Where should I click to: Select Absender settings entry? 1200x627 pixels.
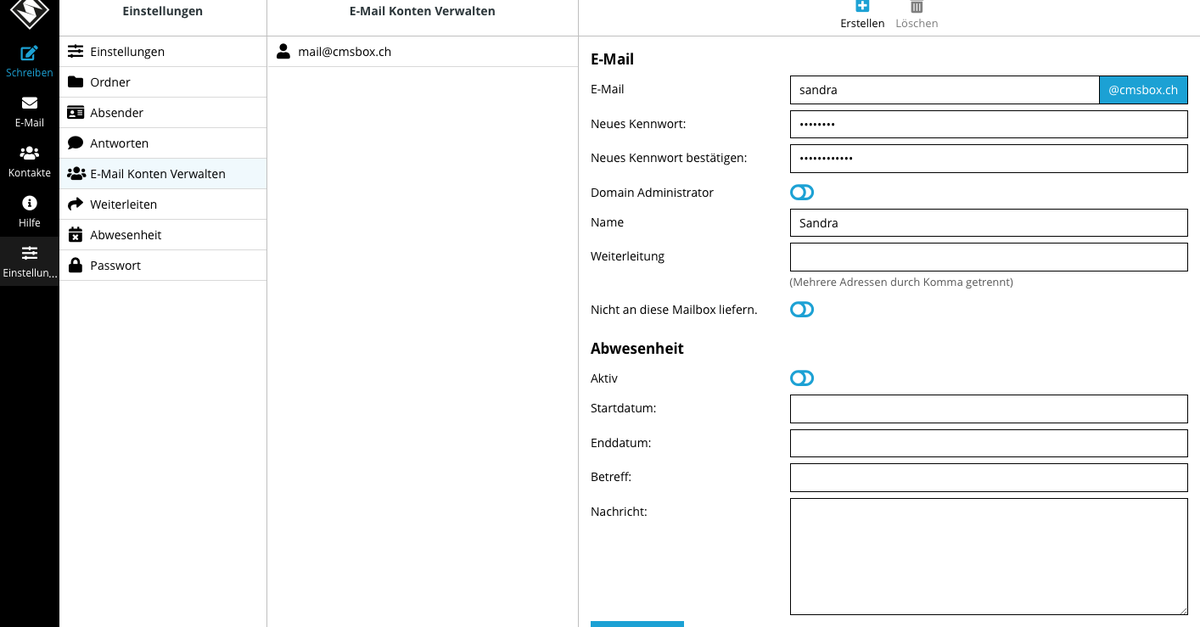point(163,112)
